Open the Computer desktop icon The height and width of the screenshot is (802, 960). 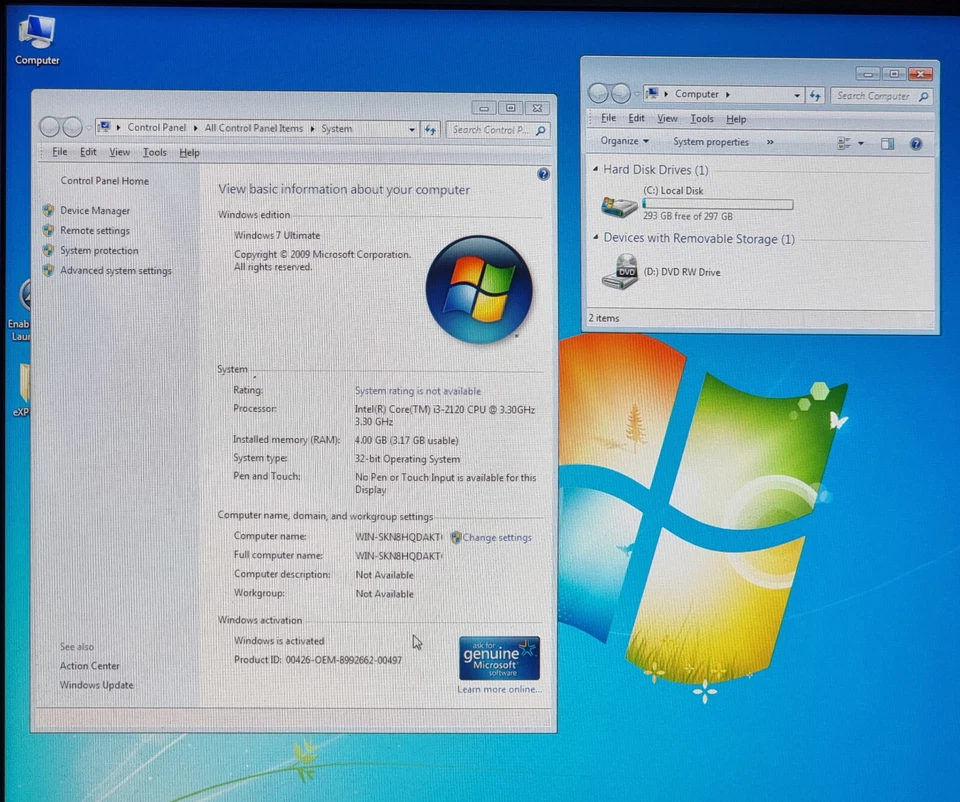coord(37,40)
